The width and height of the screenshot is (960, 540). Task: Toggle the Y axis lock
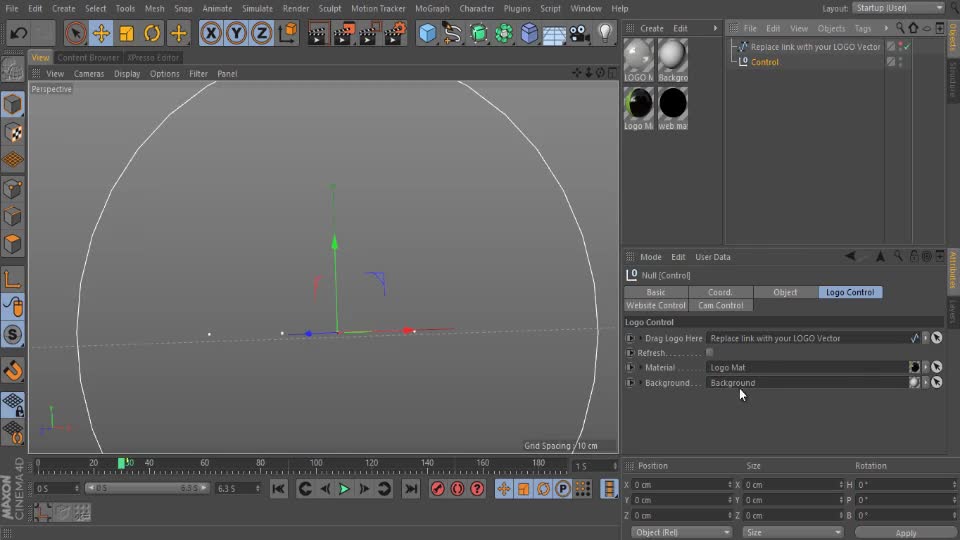coord(236,32)
